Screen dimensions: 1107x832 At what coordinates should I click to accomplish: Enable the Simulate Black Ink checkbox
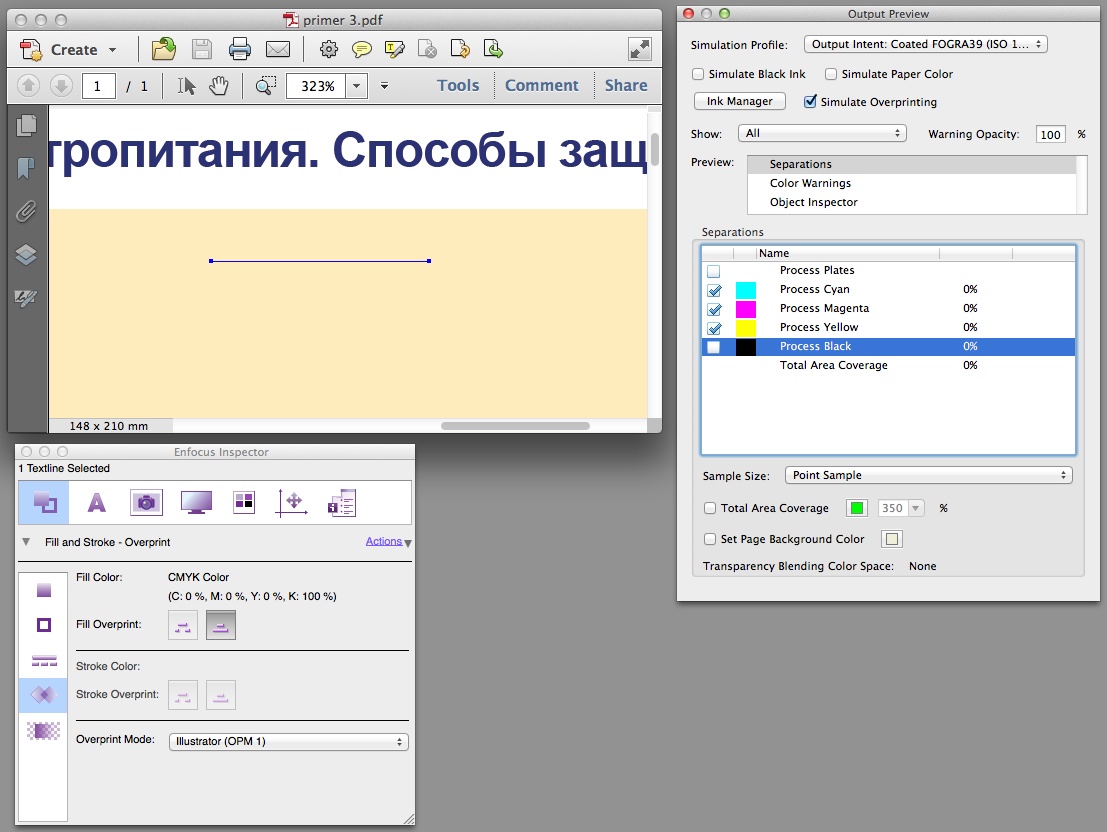698,74
